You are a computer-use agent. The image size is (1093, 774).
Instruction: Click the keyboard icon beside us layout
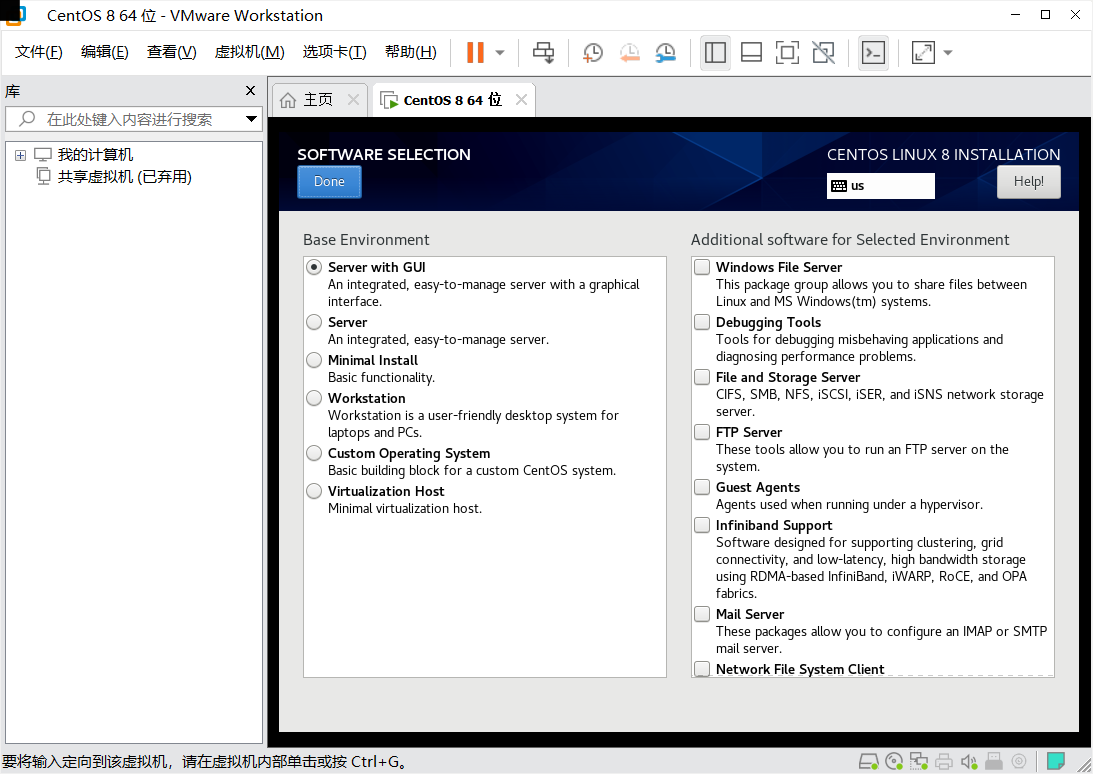pos(839,186)
